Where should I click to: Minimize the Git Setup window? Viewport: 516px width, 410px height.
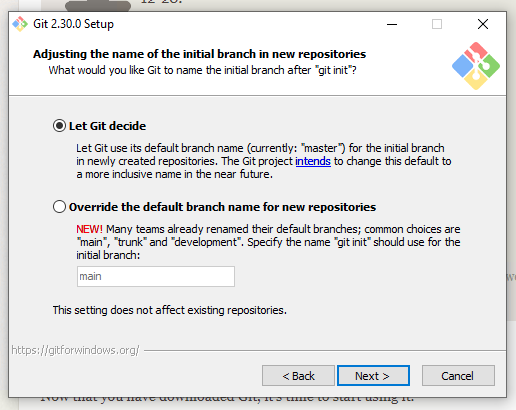click(x=392, y=24)
